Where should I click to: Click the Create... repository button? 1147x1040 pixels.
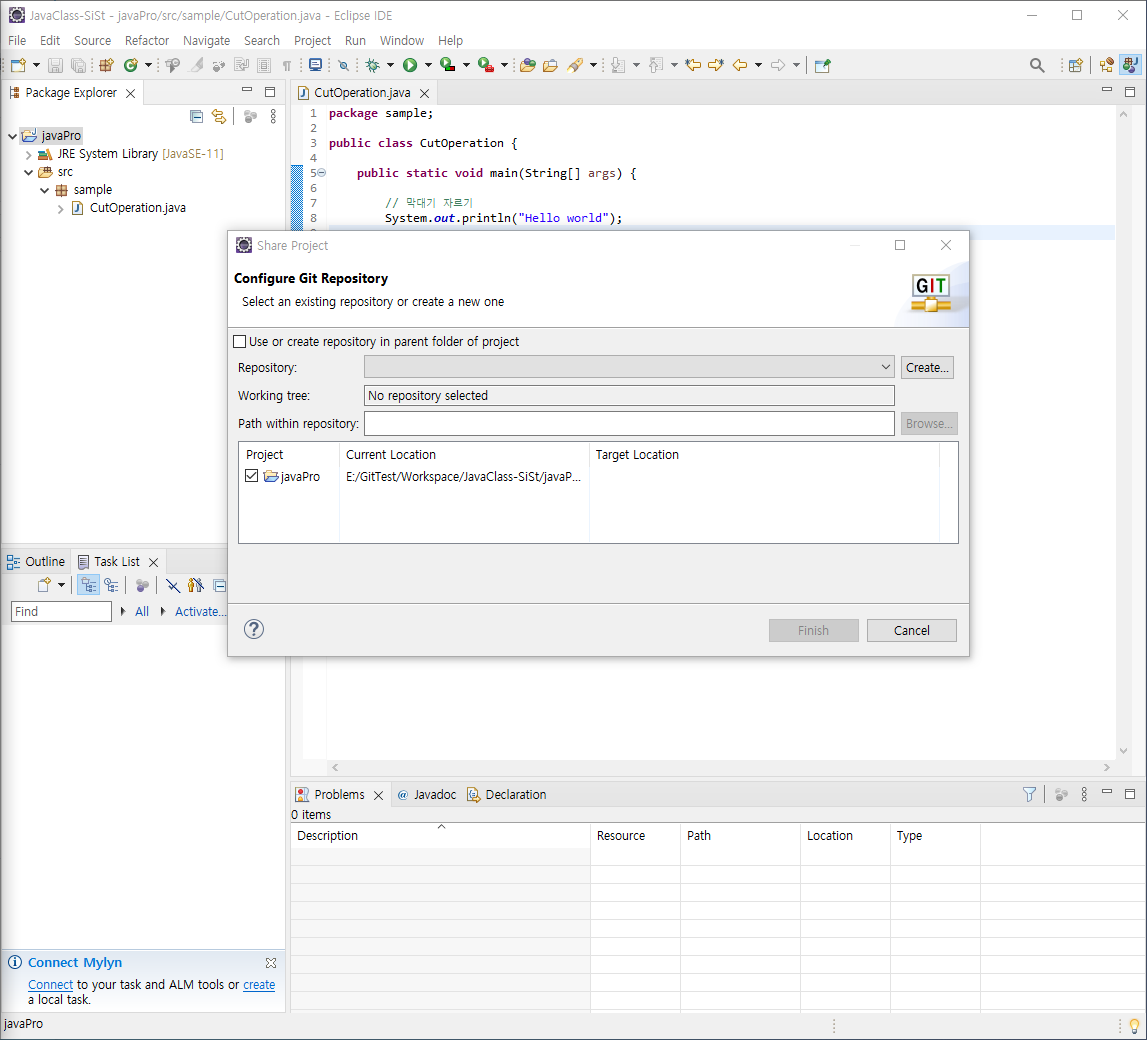(x=927, y=367)
